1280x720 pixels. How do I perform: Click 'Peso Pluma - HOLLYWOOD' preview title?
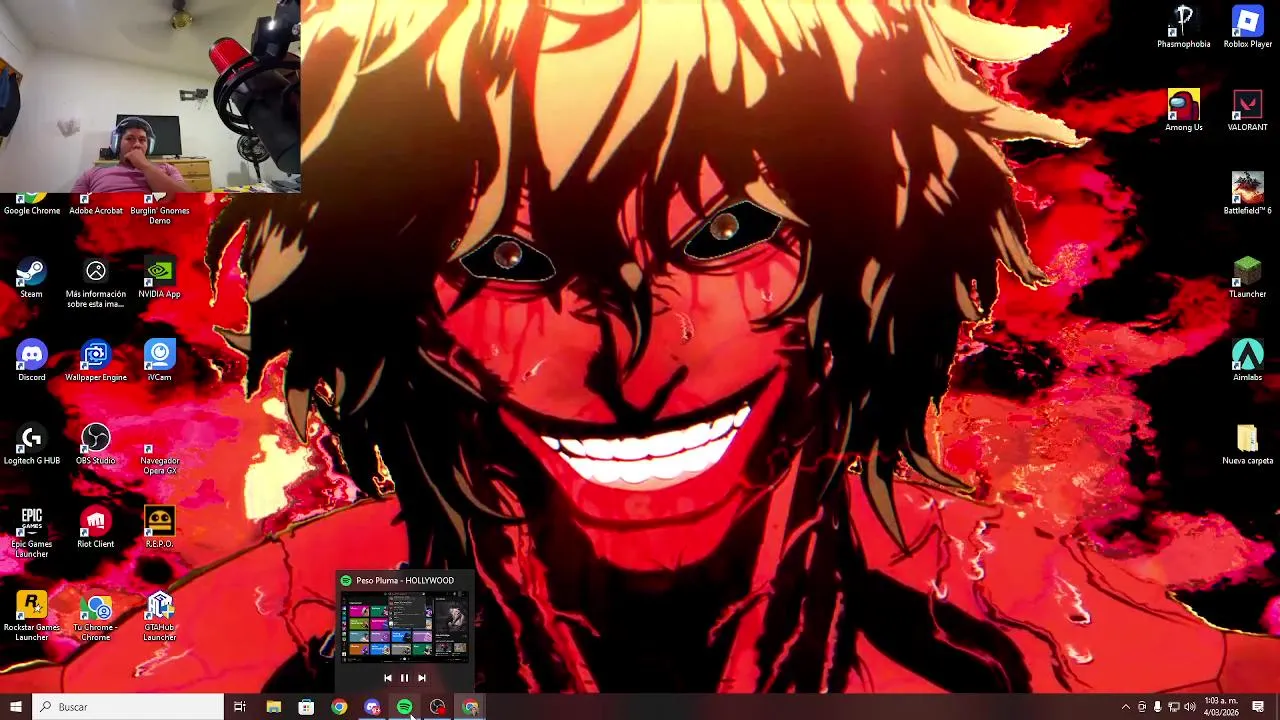coord(405,580)
